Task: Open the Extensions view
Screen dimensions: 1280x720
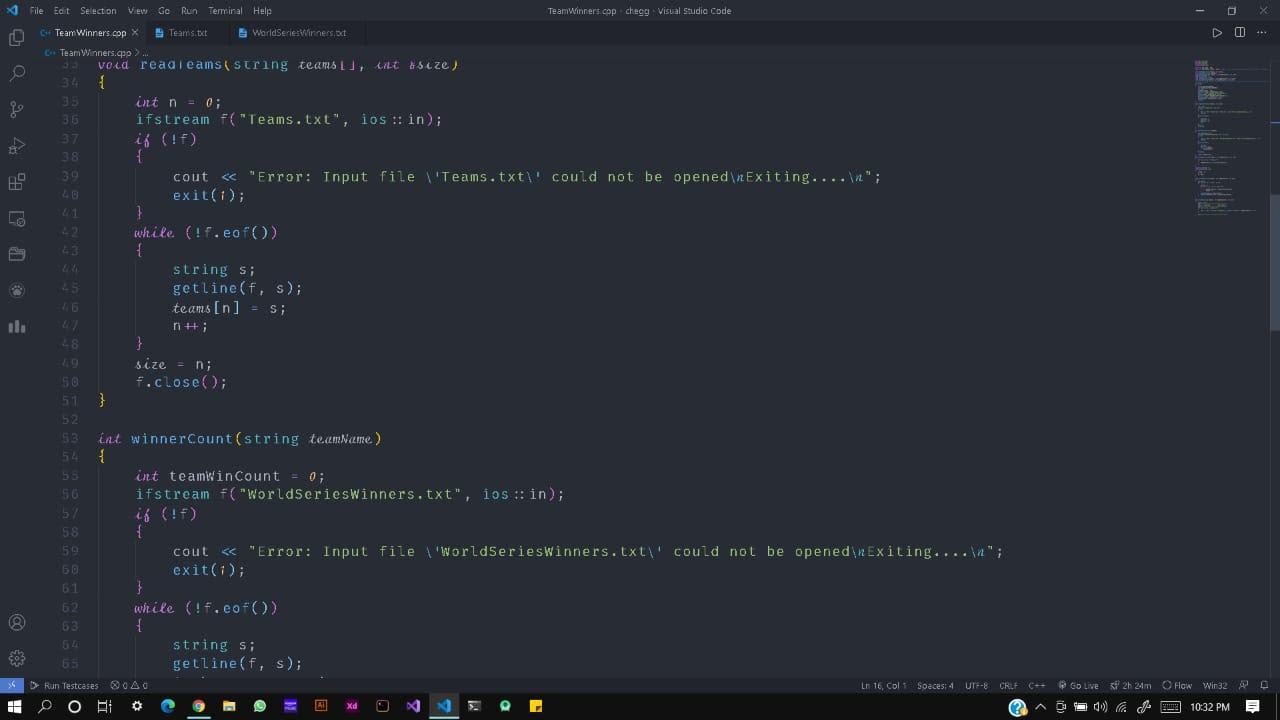Action: pos(16,182)
